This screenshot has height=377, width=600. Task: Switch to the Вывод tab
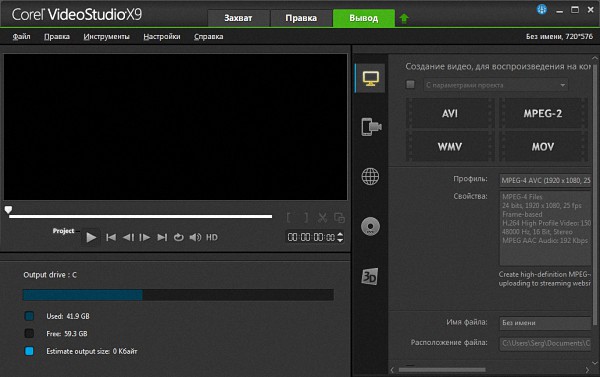tap(364, 18)
